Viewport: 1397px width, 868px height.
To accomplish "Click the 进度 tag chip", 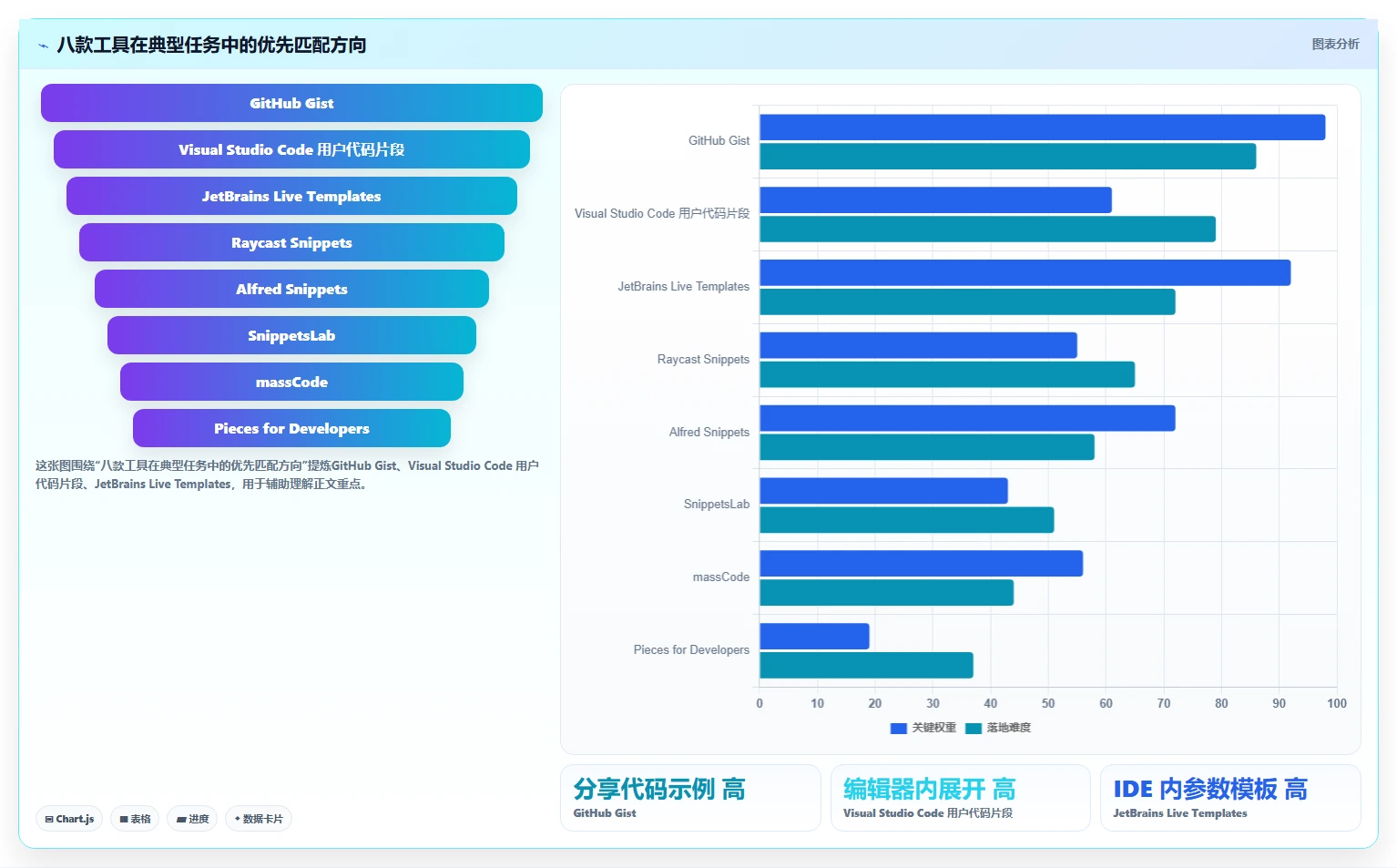I will 192,819.
